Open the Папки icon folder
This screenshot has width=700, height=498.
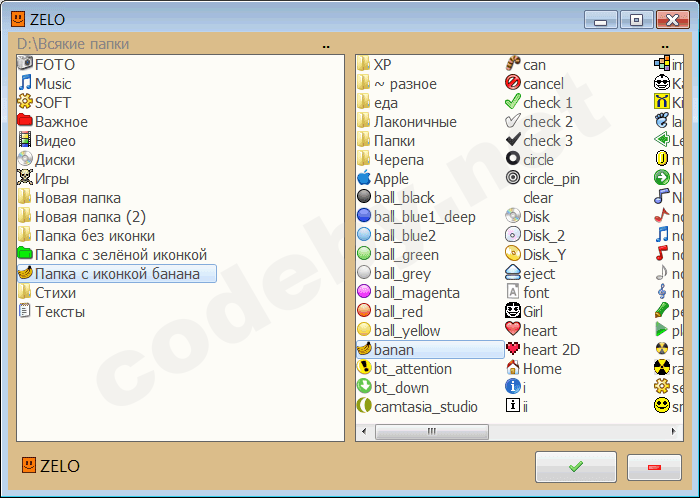387,141
